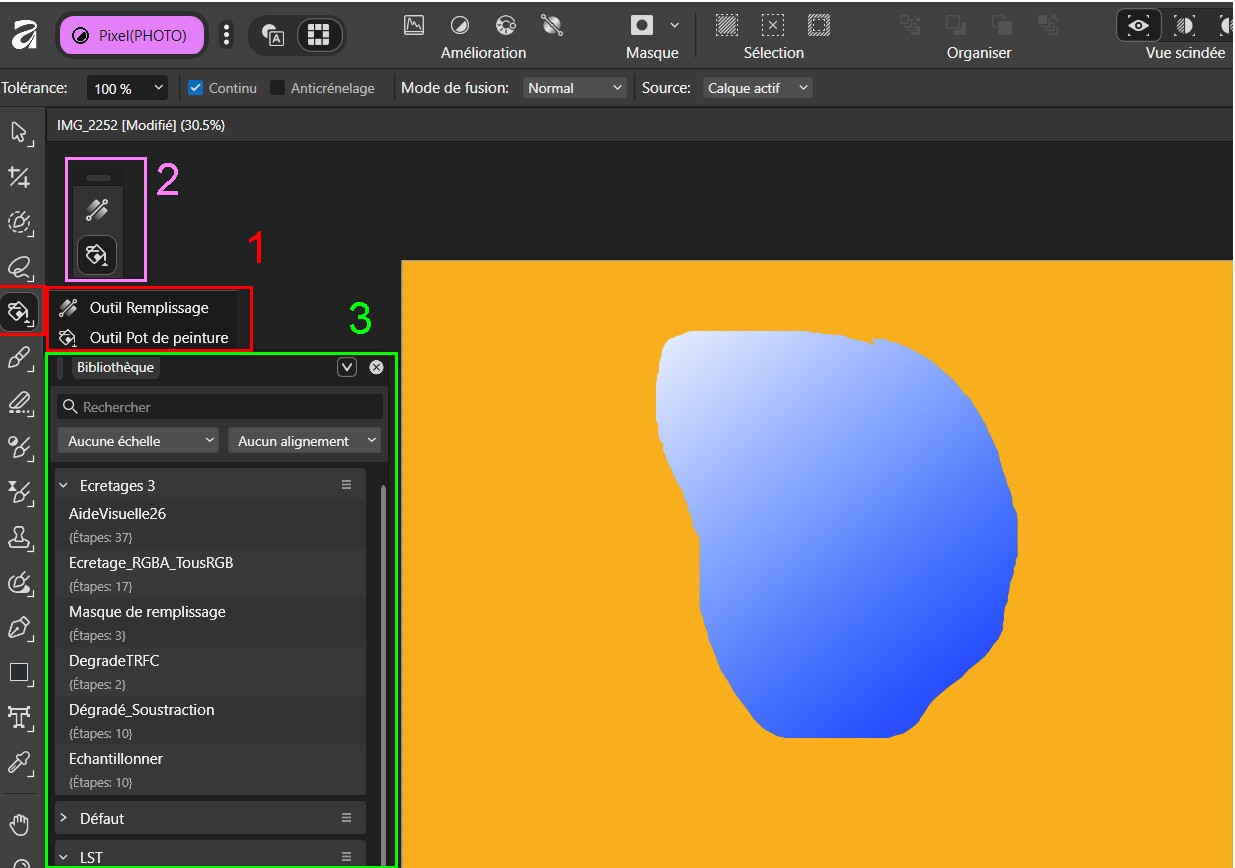
Task: Open the Source Calque actif dropdown
Action: coord(757,88)
